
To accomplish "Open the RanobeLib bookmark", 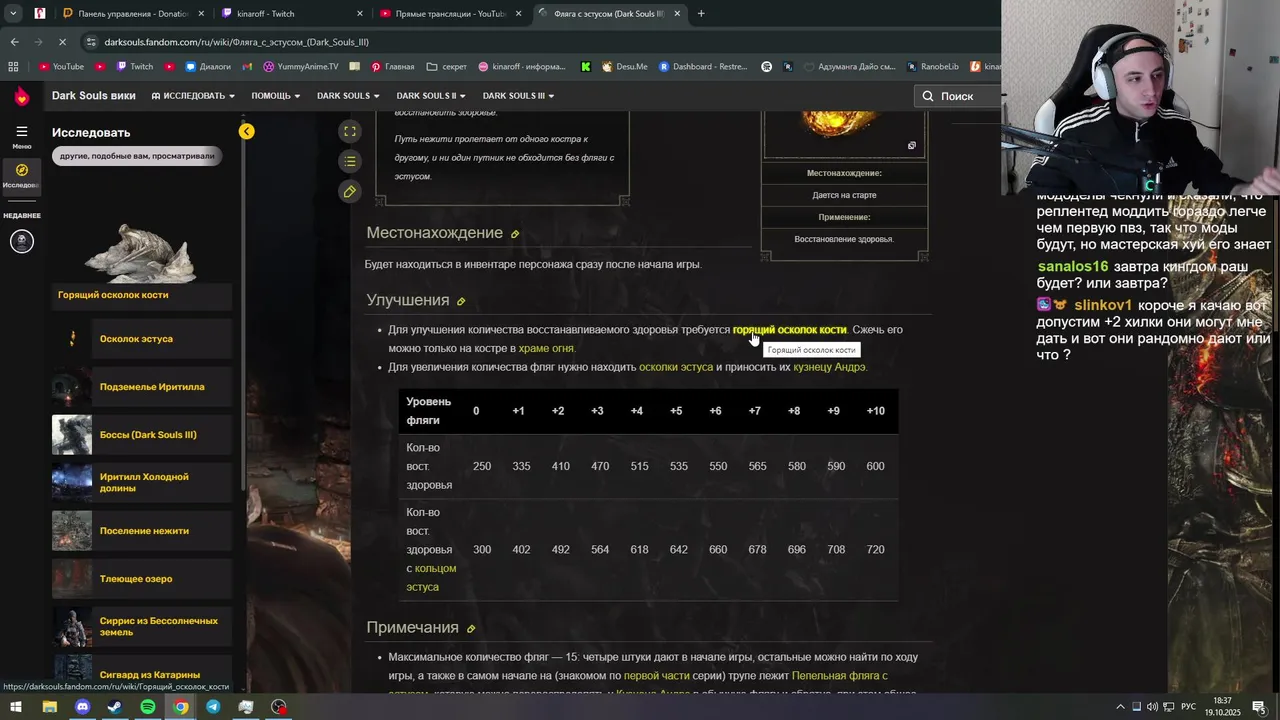I will coord(932,67).
